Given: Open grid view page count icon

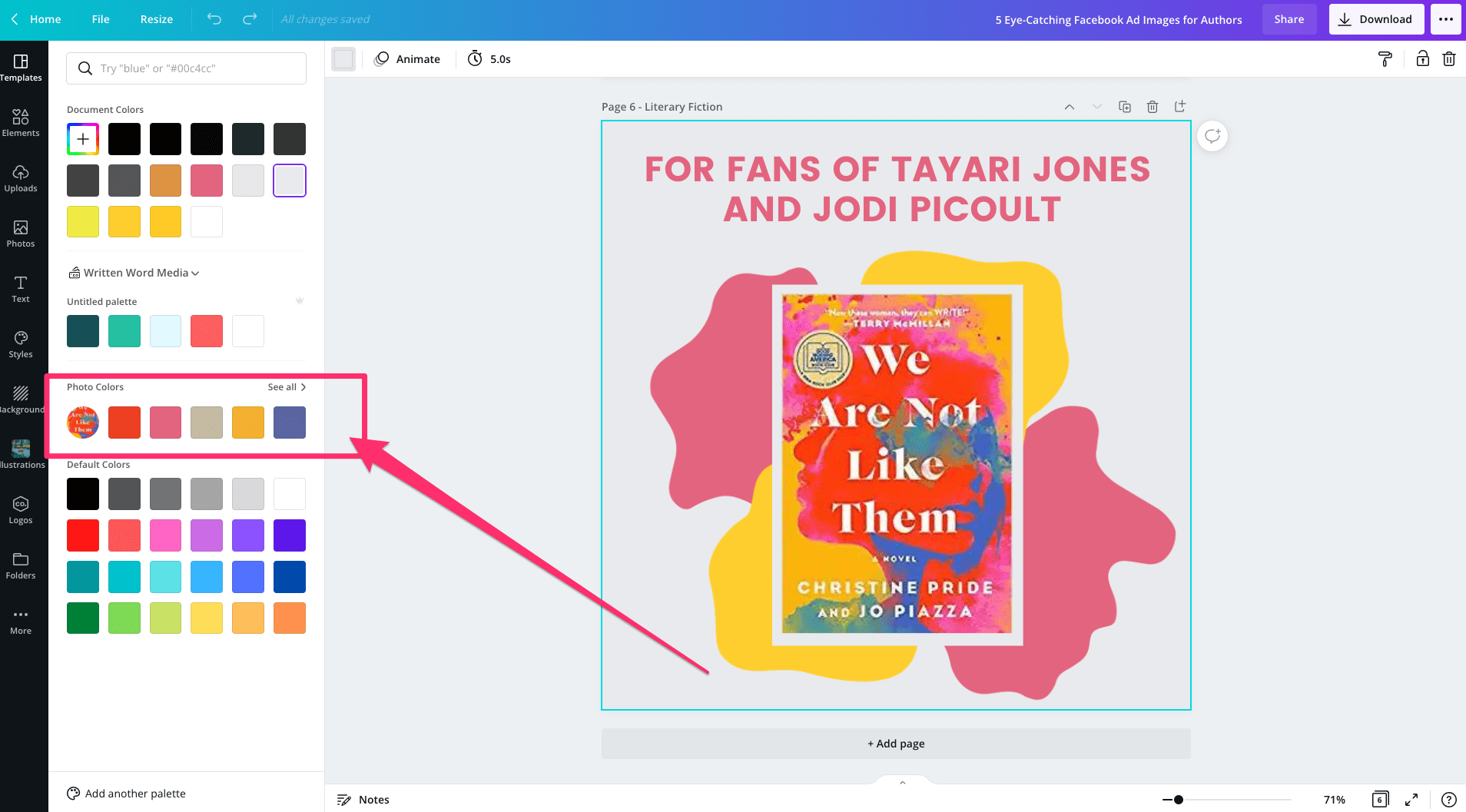Looking at the screenshot, I should click(1380, 800).
